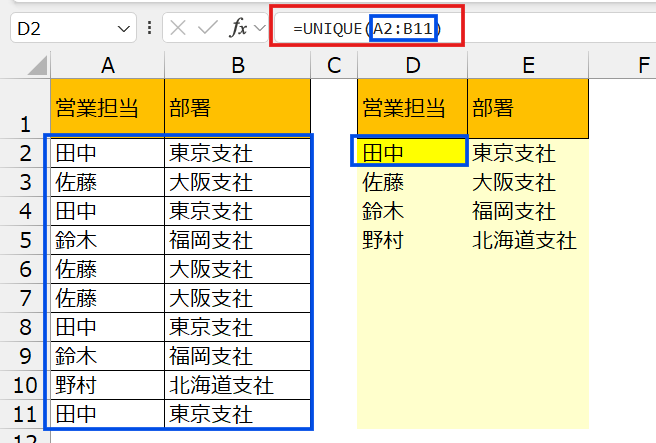Select cell B10 containing 北海道支社
Screen dimensions: 656x443
point(238,385)
